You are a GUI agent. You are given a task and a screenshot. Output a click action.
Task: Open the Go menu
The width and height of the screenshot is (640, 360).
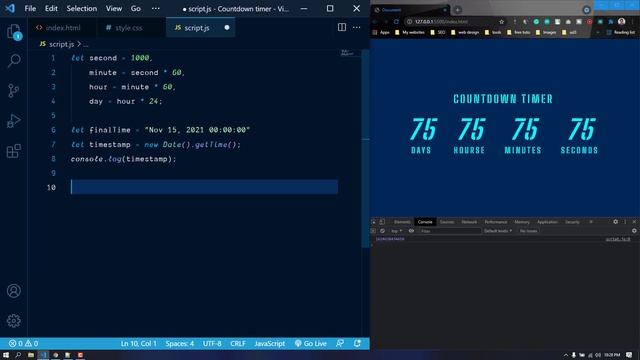pyautogui.click(x=136, y=8)
